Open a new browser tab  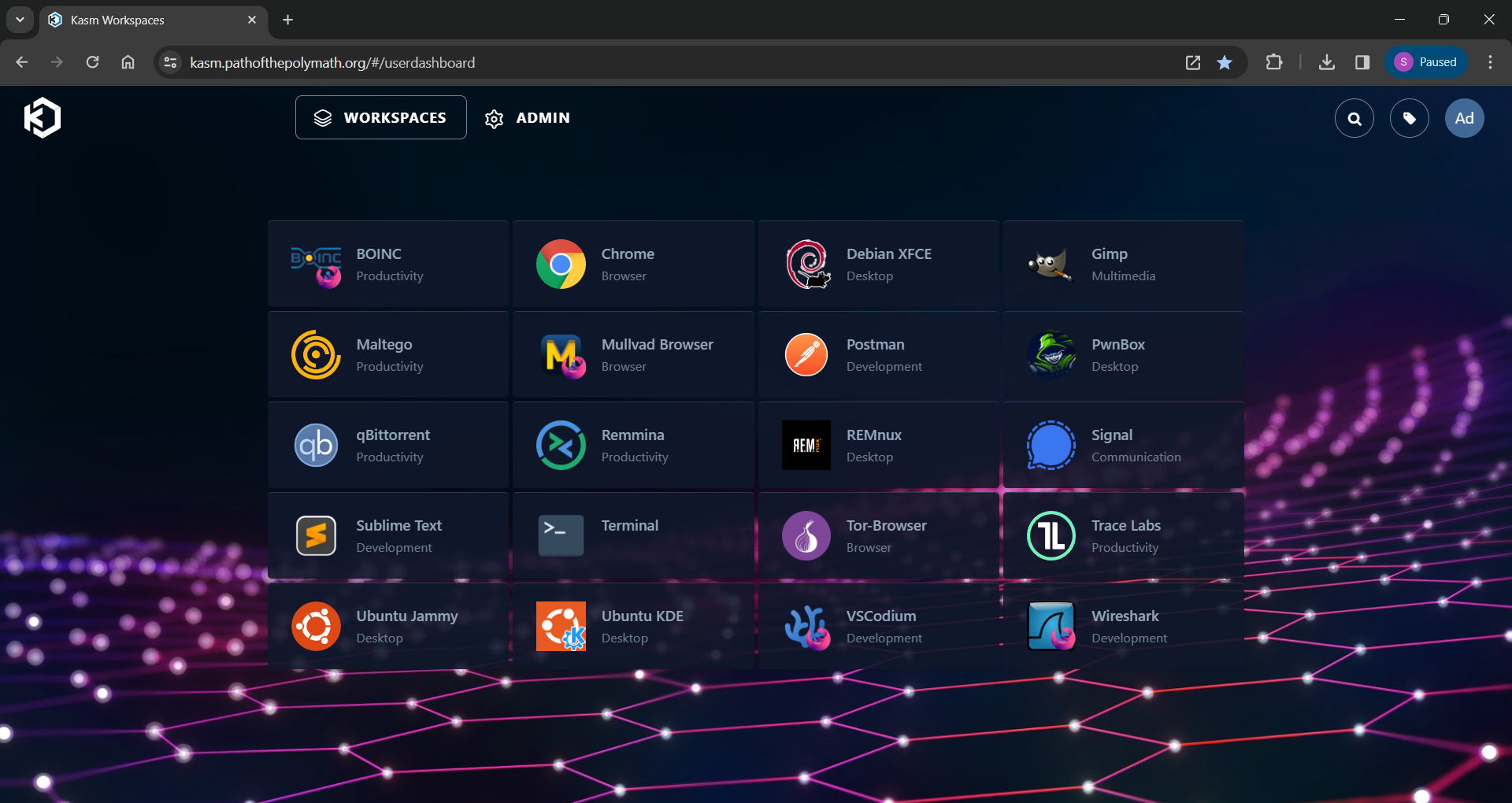(288, 20)
